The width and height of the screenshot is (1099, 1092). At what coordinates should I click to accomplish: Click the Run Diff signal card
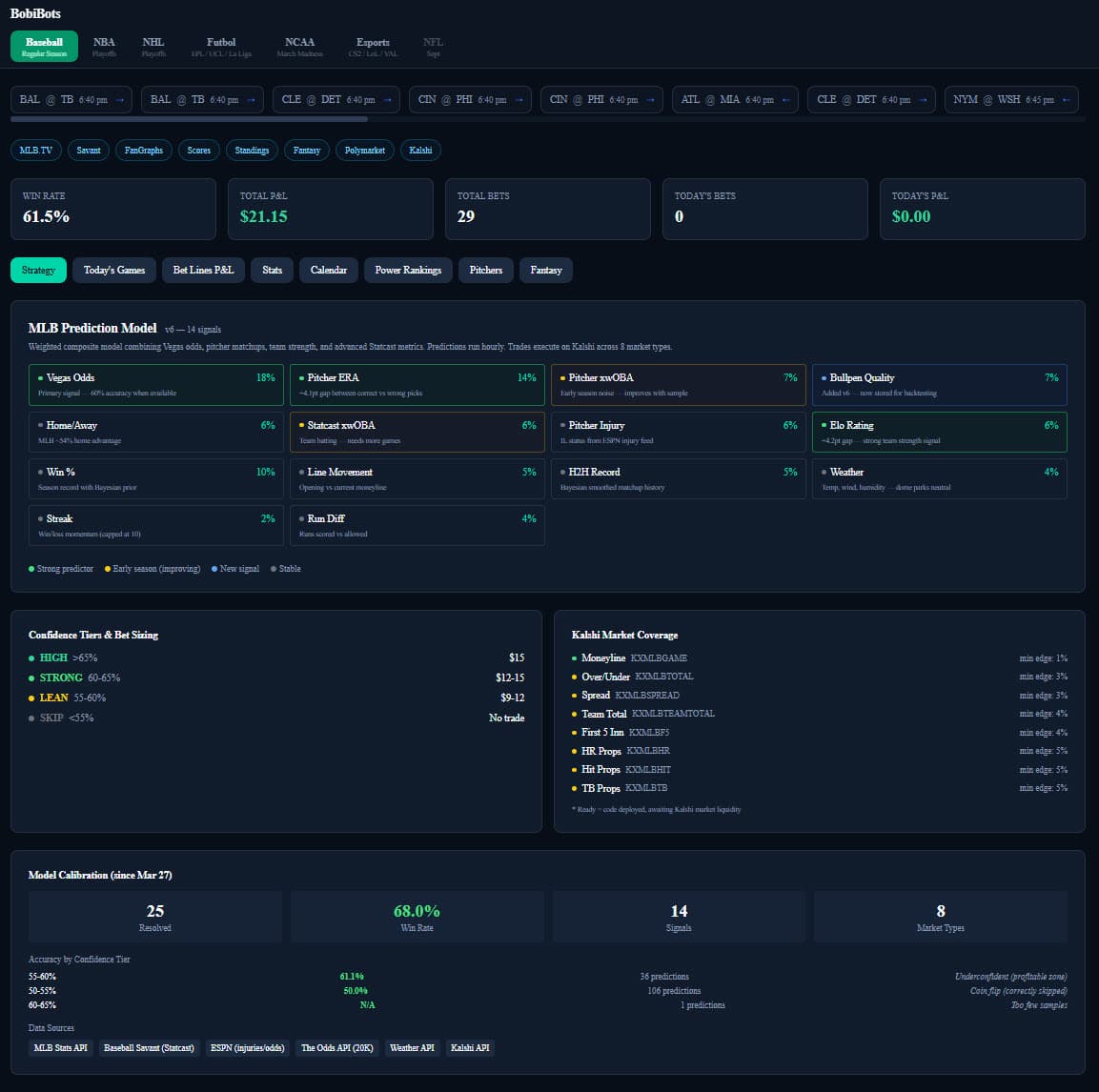pyautogui.click(x=417, y=526)
